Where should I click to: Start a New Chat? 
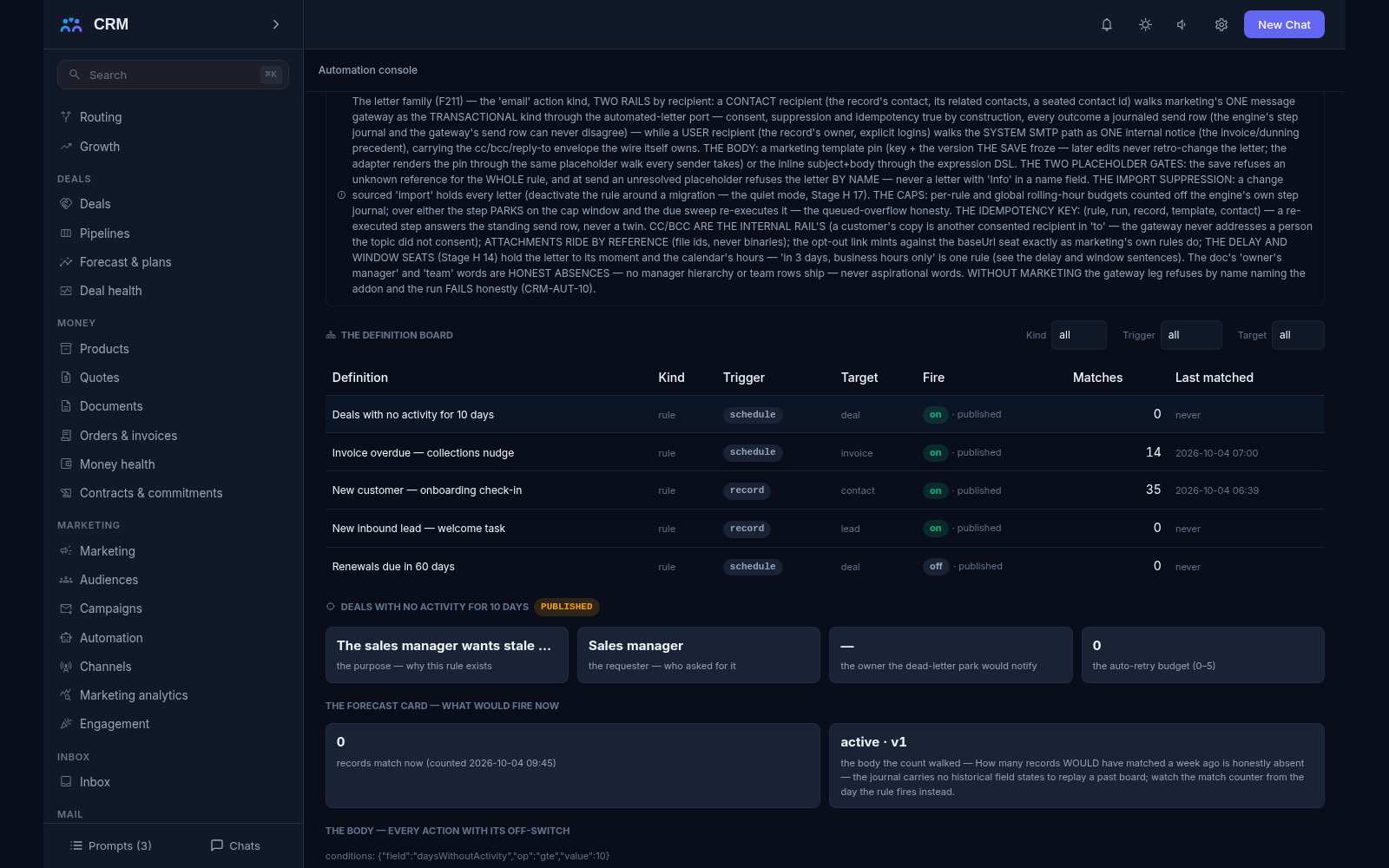1284,24
